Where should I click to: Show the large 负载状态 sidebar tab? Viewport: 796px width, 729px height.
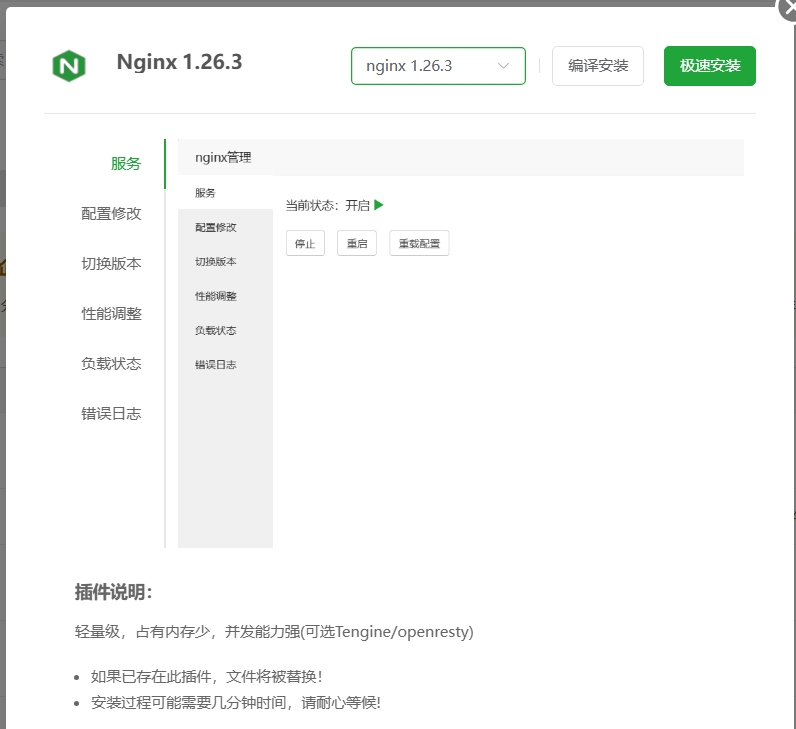click(x=111, y=364)
